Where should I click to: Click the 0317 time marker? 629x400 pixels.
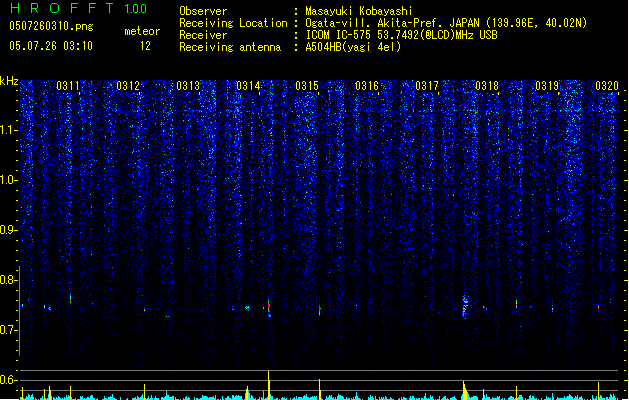tap(427, 86)
